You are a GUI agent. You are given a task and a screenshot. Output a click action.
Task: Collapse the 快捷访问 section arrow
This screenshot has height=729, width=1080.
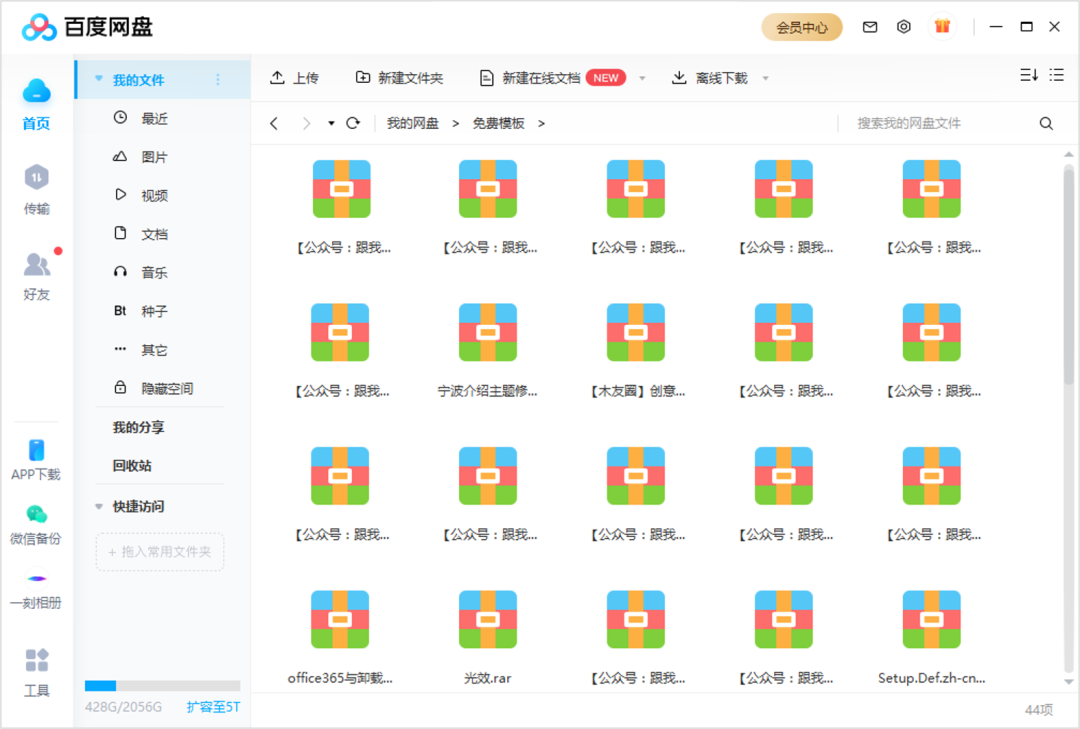click(x=98, y=506)
